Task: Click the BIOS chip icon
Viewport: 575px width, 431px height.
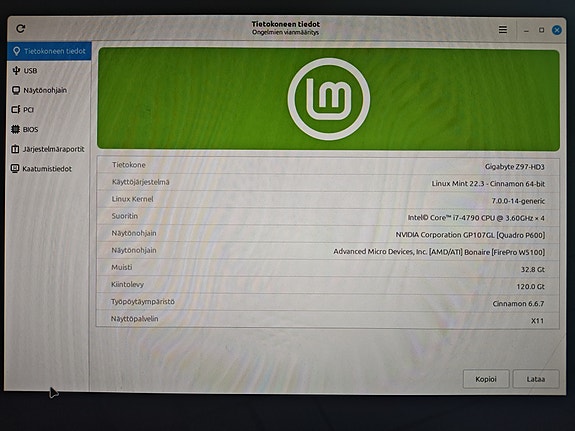Action: [15, 129]
